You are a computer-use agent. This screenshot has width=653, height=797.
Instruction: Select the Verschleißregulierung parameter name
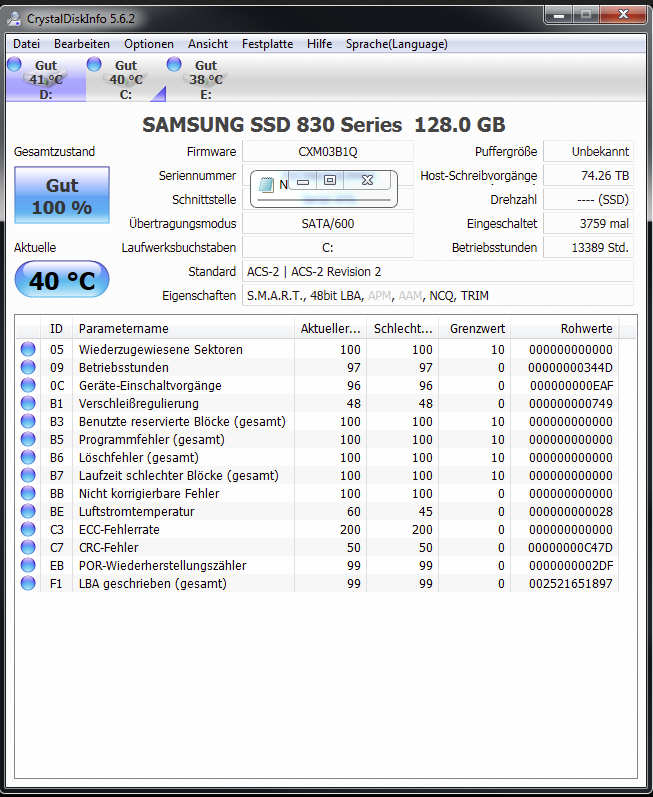[x=139, y=404]
